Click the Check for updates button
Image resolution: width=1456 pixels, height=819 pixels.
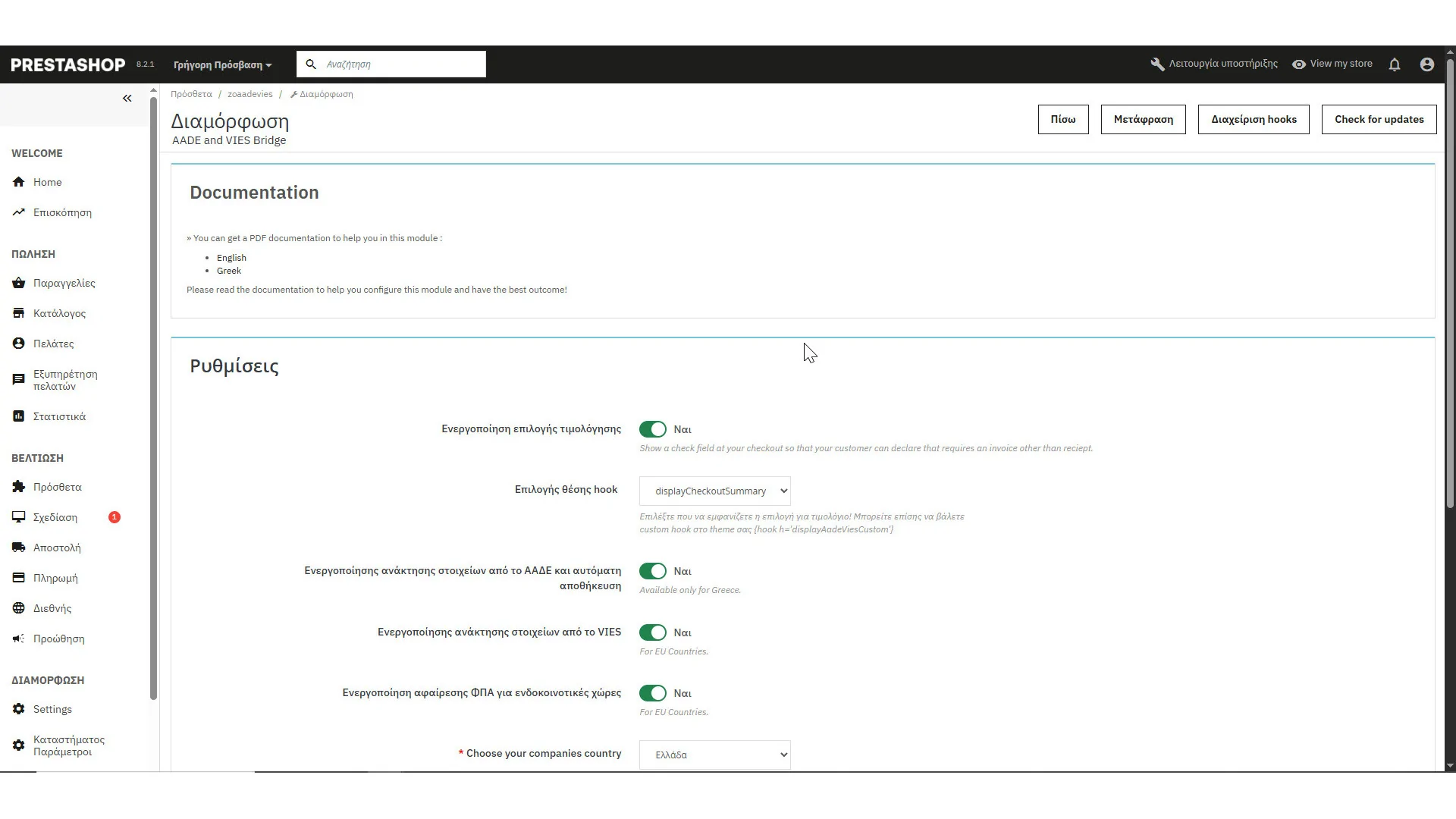1379,120
